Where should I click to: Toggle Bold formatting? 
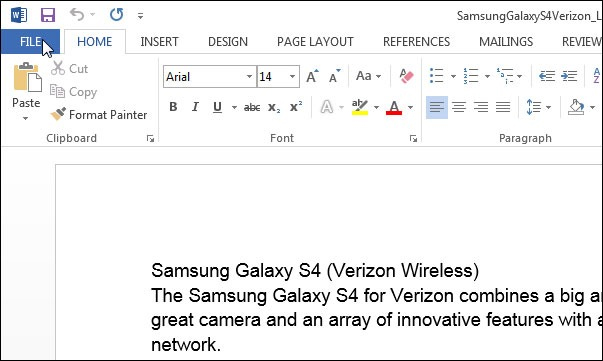[x=173, y=107]
